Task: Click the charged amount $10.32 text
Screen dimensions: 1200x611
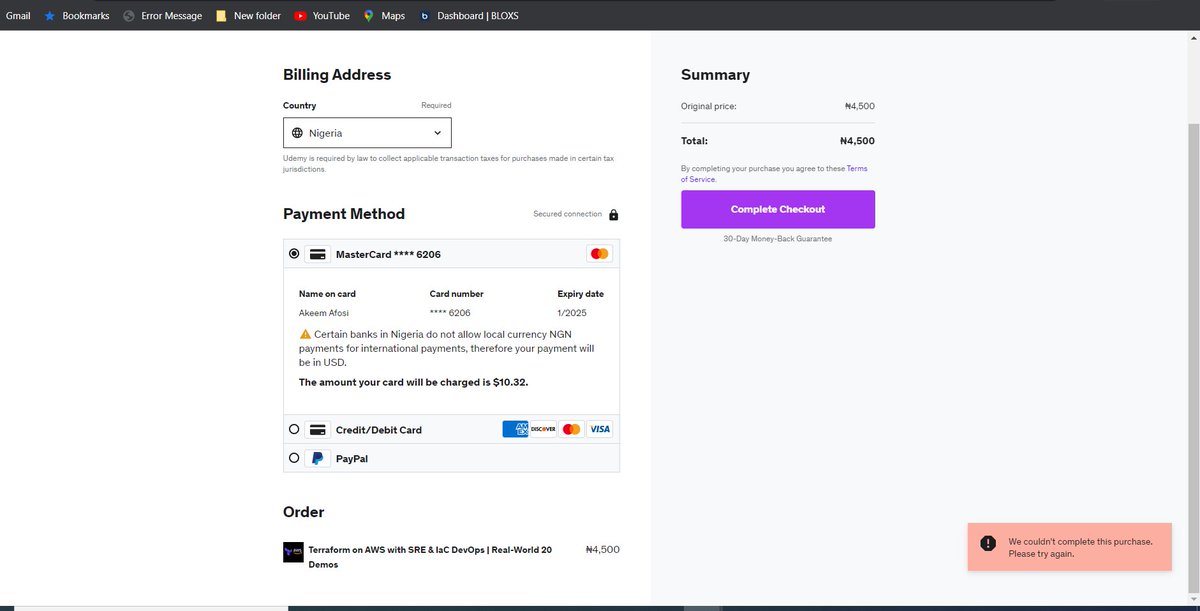Action: coord(413,382)
